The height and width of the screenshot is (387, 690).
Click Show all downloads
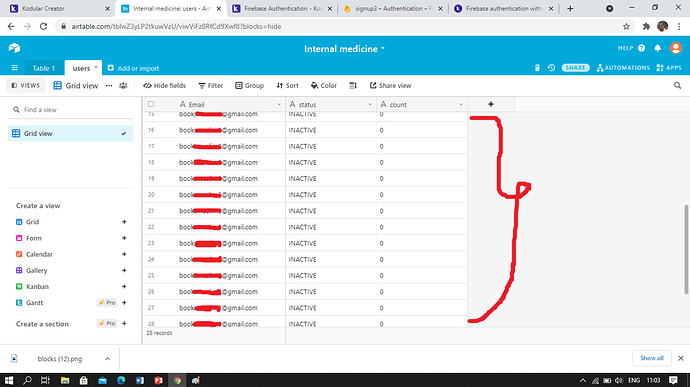pos(652,358)
